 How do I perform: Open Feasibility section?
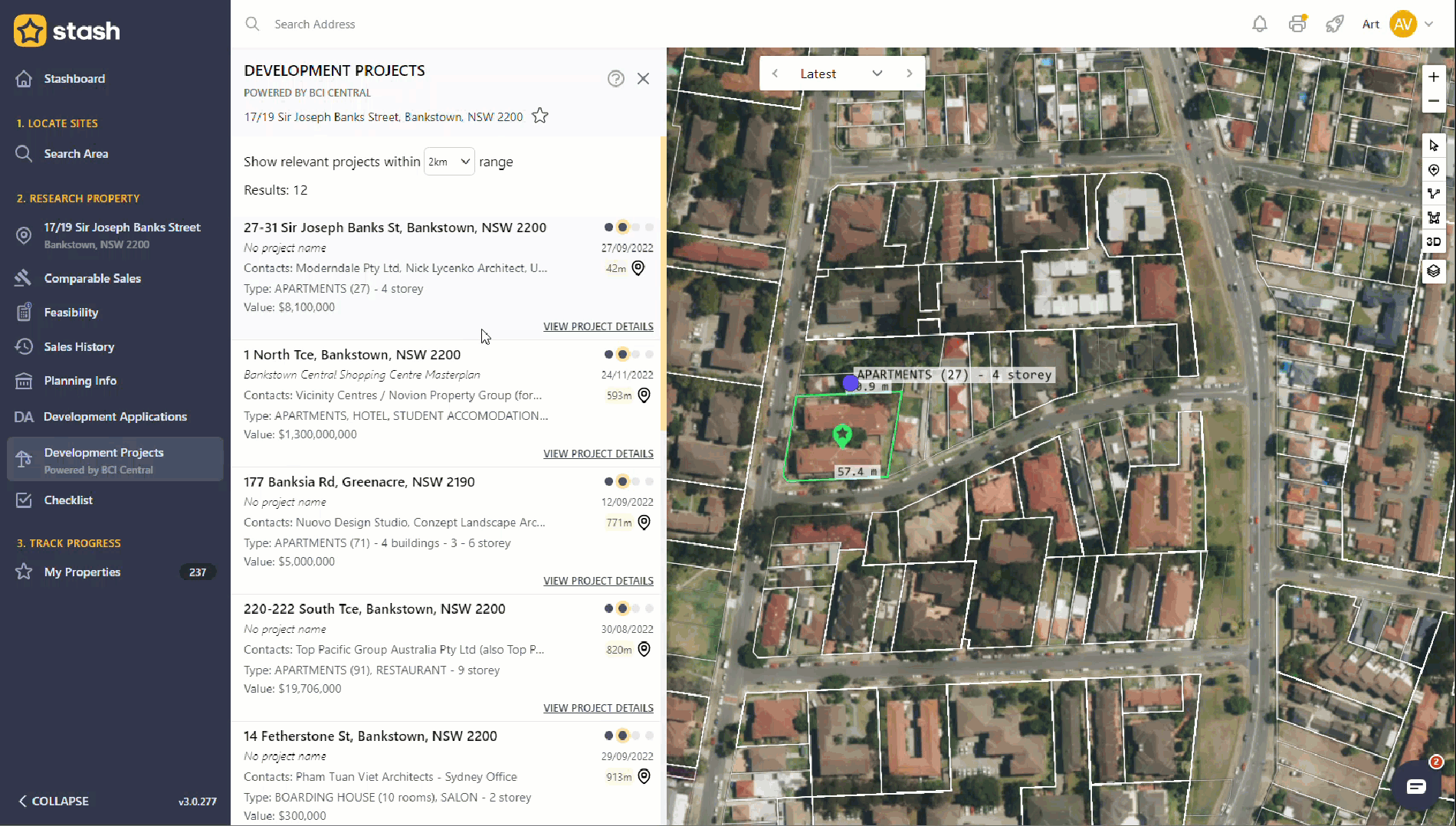tap(71, 313)
